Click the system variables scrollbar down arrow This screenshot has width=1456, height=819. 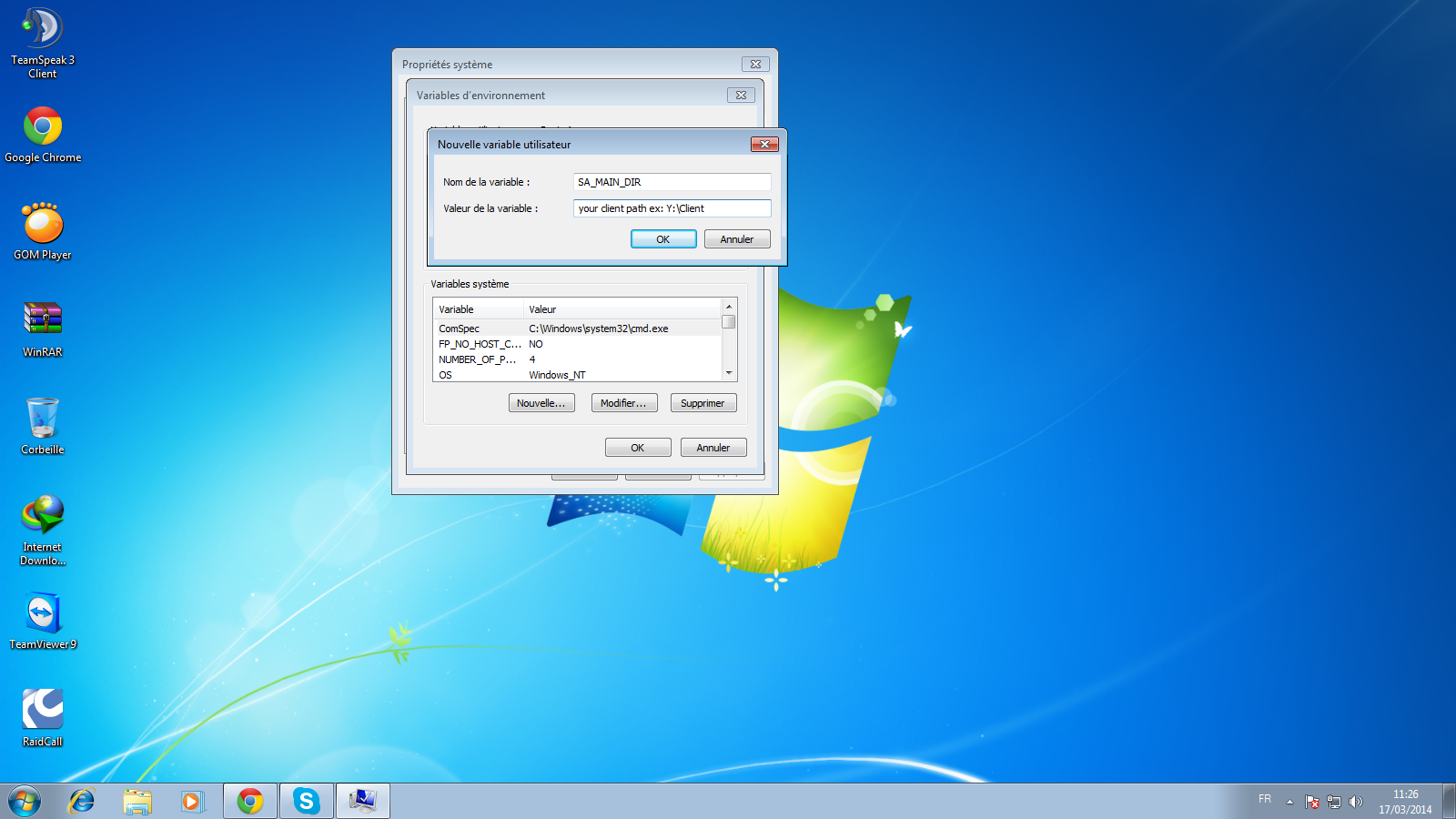click(729, 373)
